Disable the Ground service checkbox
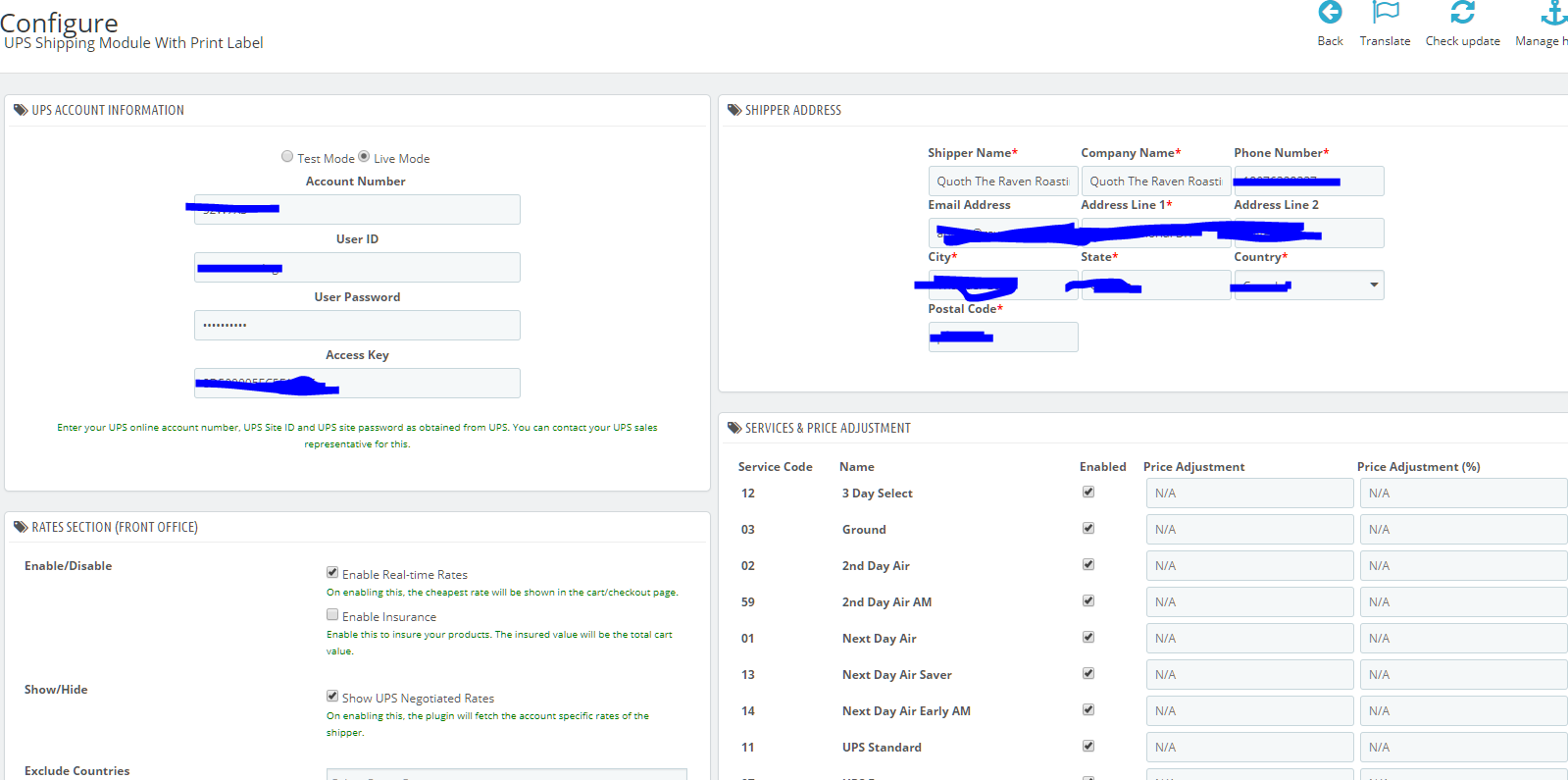Image resolution: width=1568 pixels, height=780 pixels. coord(1088,528)
